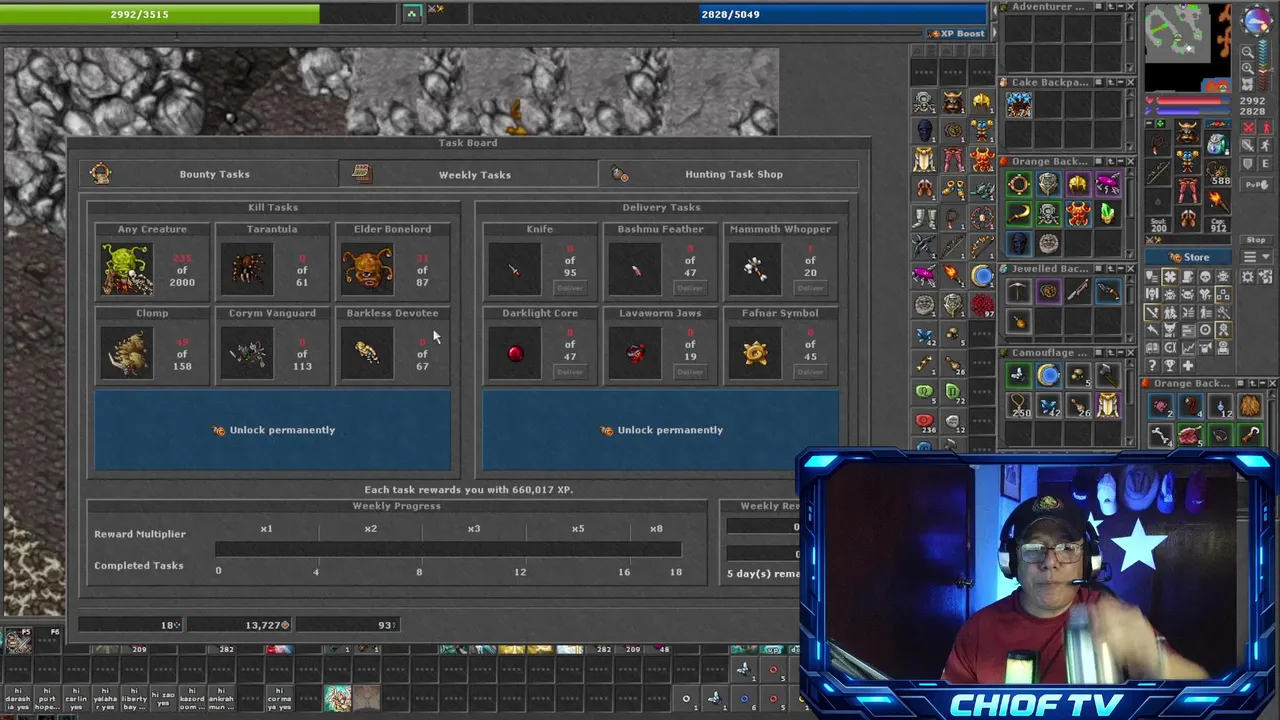The image size is (1280, 720).
Task: Expand the right arrow beside XP Boost
Action: click(995, 32)
